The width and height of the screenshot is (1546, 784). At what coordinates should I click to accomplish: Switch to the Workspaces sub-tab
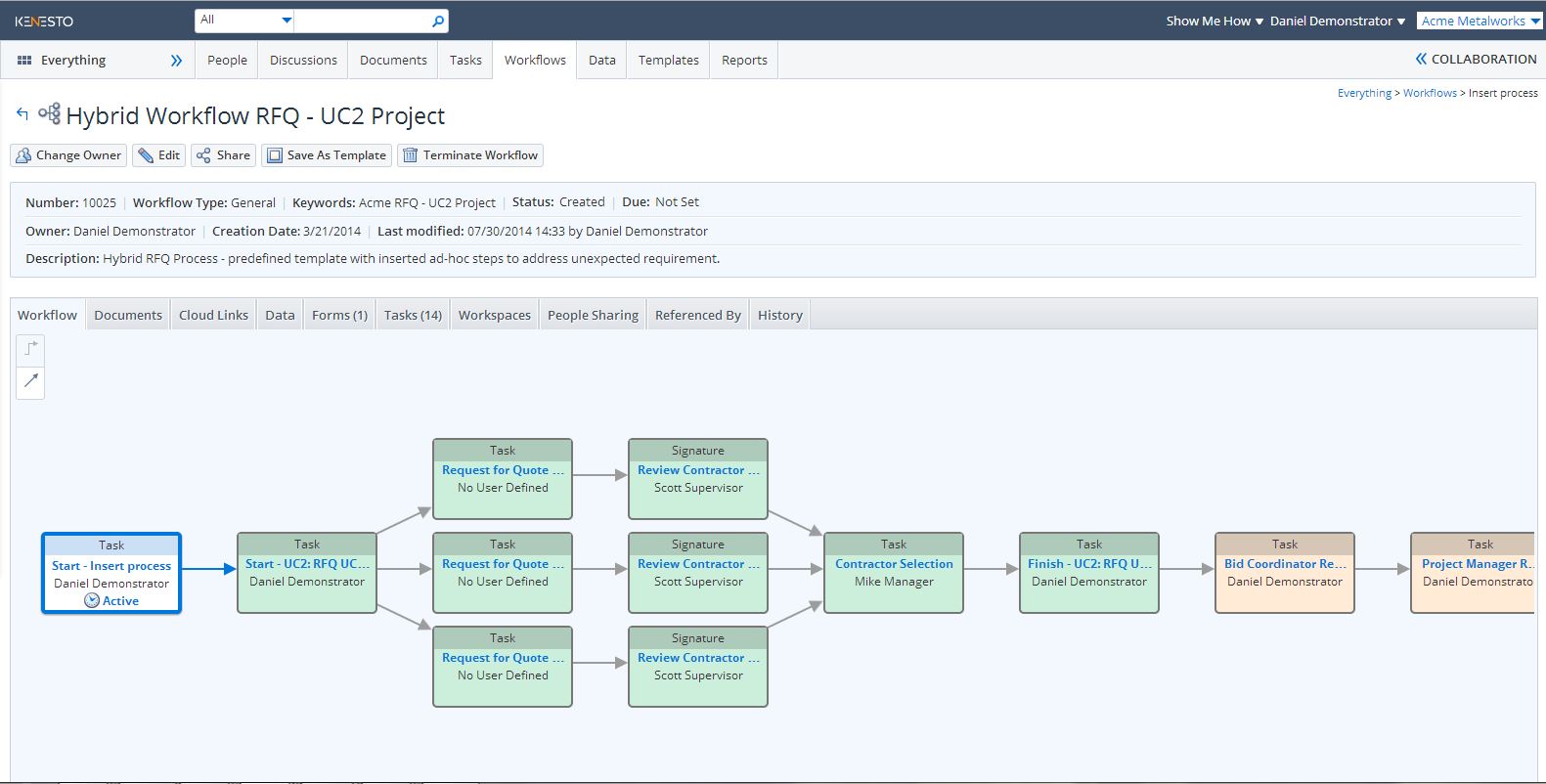click(x=495, y=315)
